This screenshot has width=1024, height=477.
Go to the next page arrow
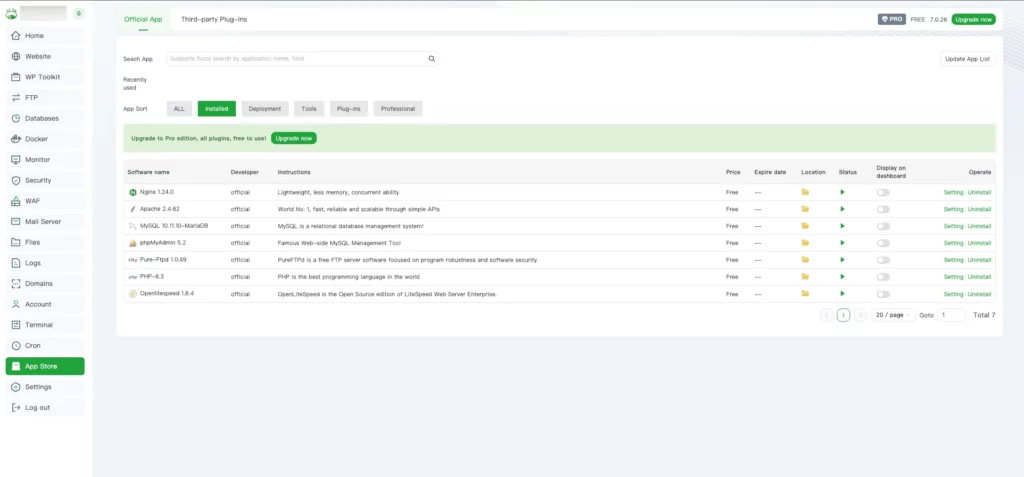pos(861,315)
